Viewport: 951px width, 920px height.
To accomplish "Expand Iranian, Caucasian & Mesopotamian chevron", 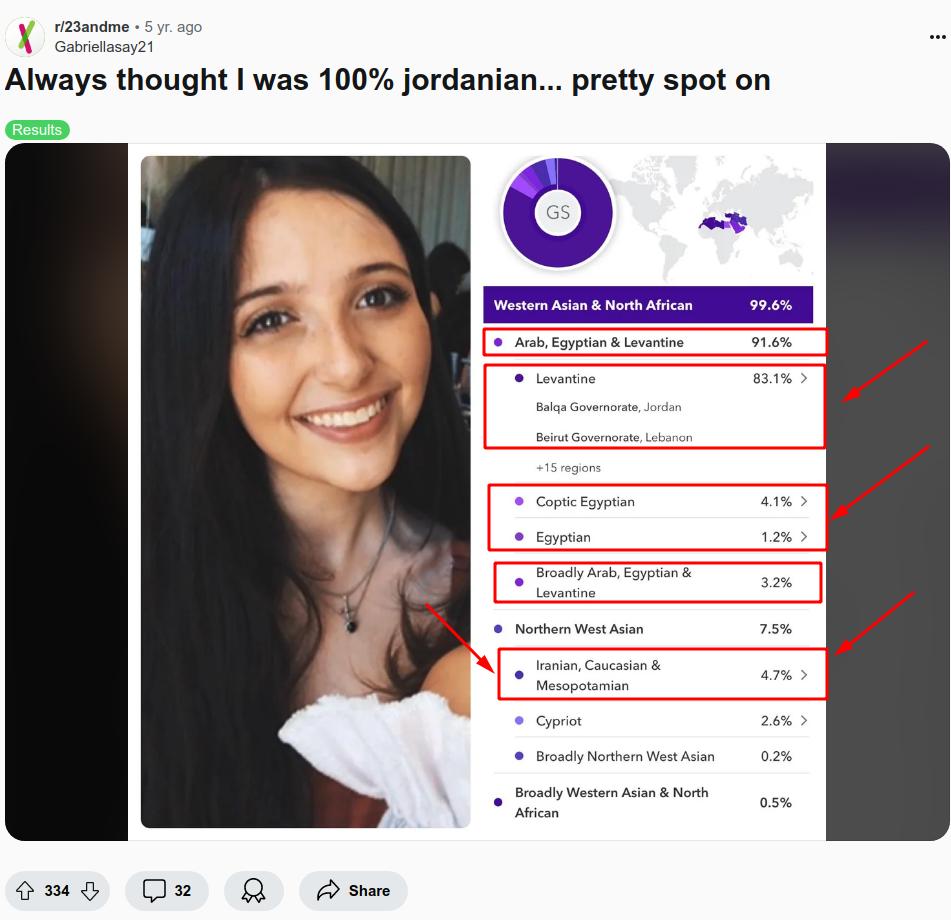I will pyautogui.click(x=804, y=675).
